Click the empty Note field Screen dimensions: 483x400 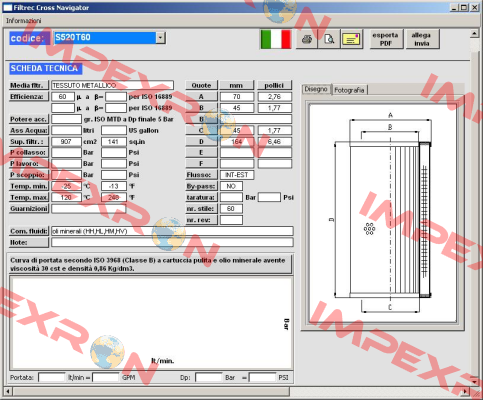(172, 242)
